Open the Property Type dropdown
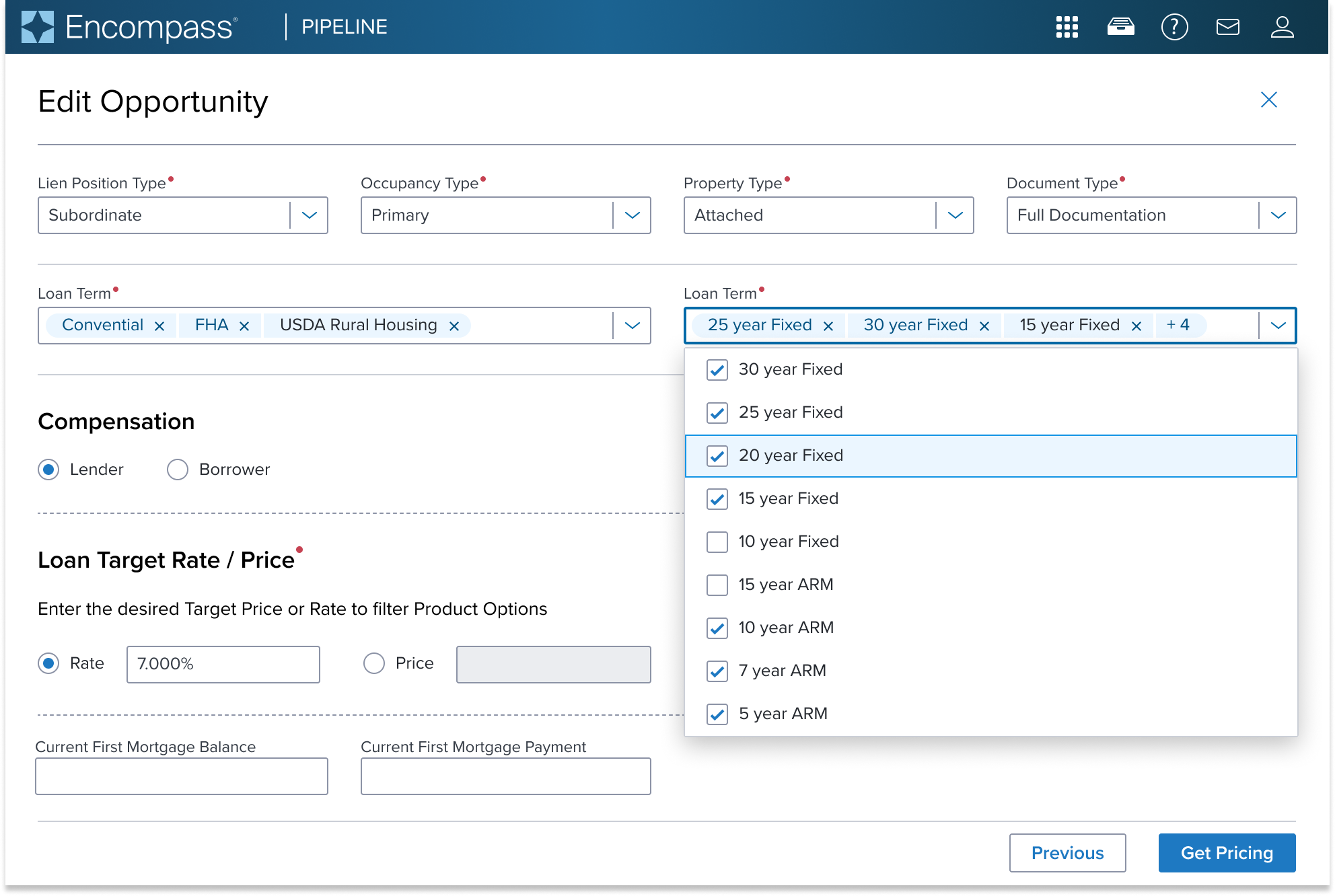 coord(955,215)
